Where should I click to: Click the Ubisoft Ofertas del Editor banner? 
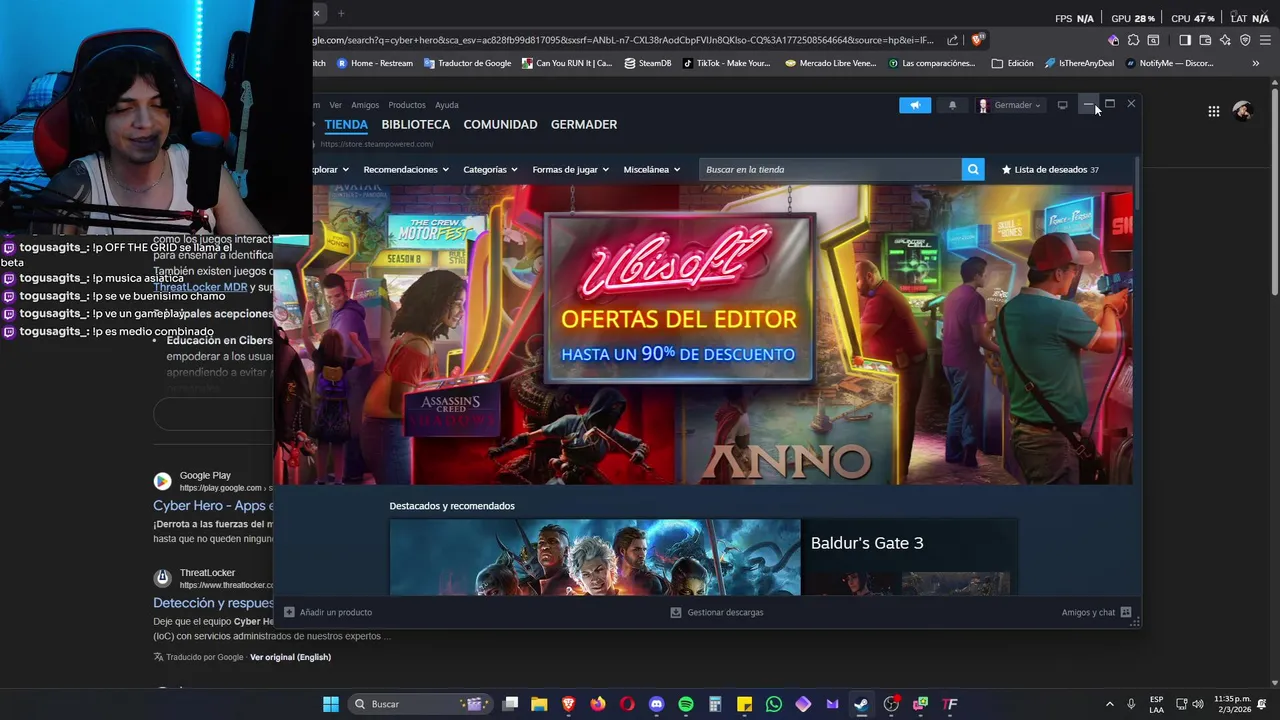[703, 334]
